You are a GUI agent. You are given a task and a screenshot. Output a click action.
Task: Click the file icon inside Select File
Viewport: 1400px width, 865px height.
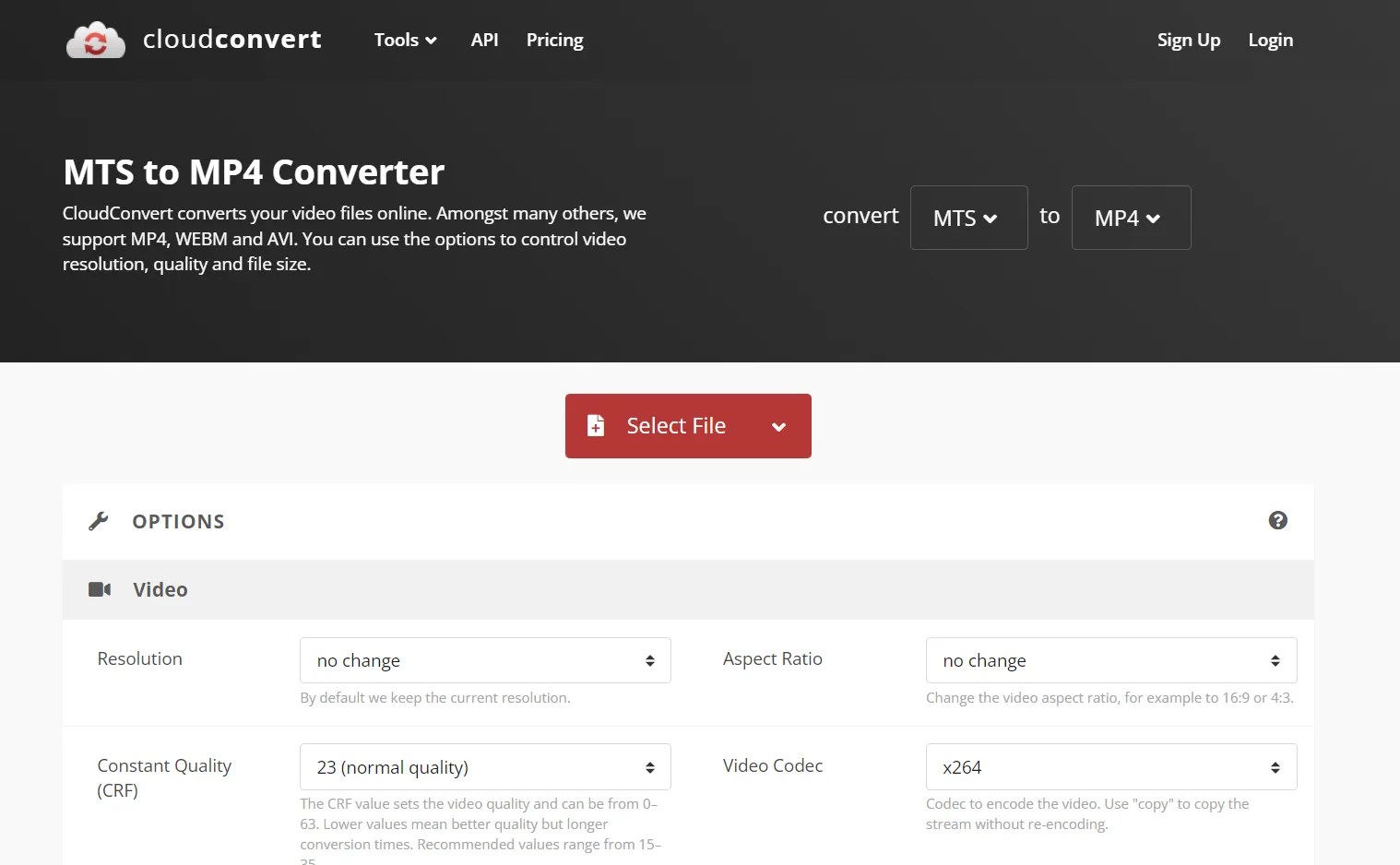[x=596, y=425]
